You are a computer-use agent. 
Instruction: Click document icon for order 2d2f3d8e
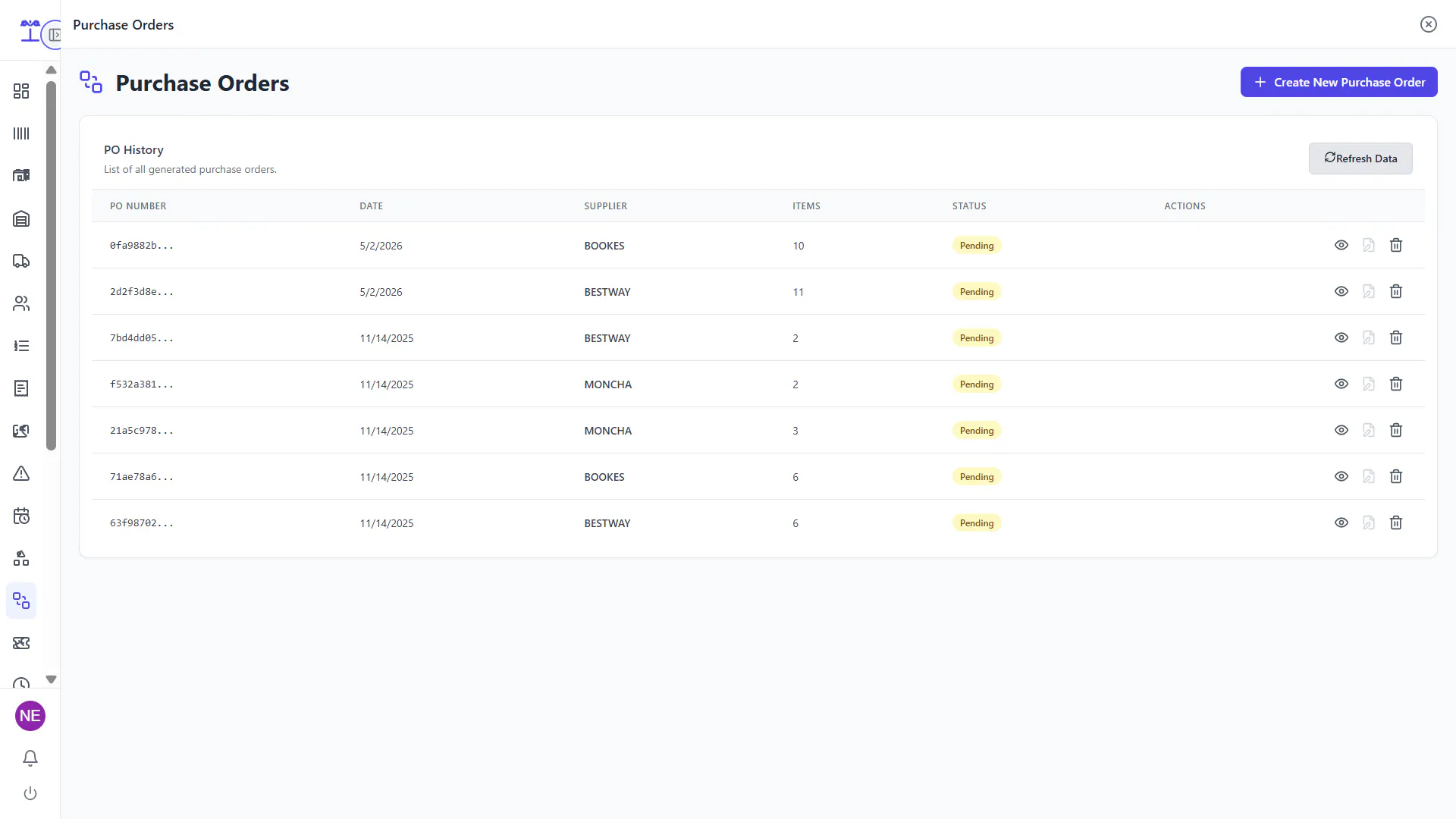click(x=1369, y=291)
